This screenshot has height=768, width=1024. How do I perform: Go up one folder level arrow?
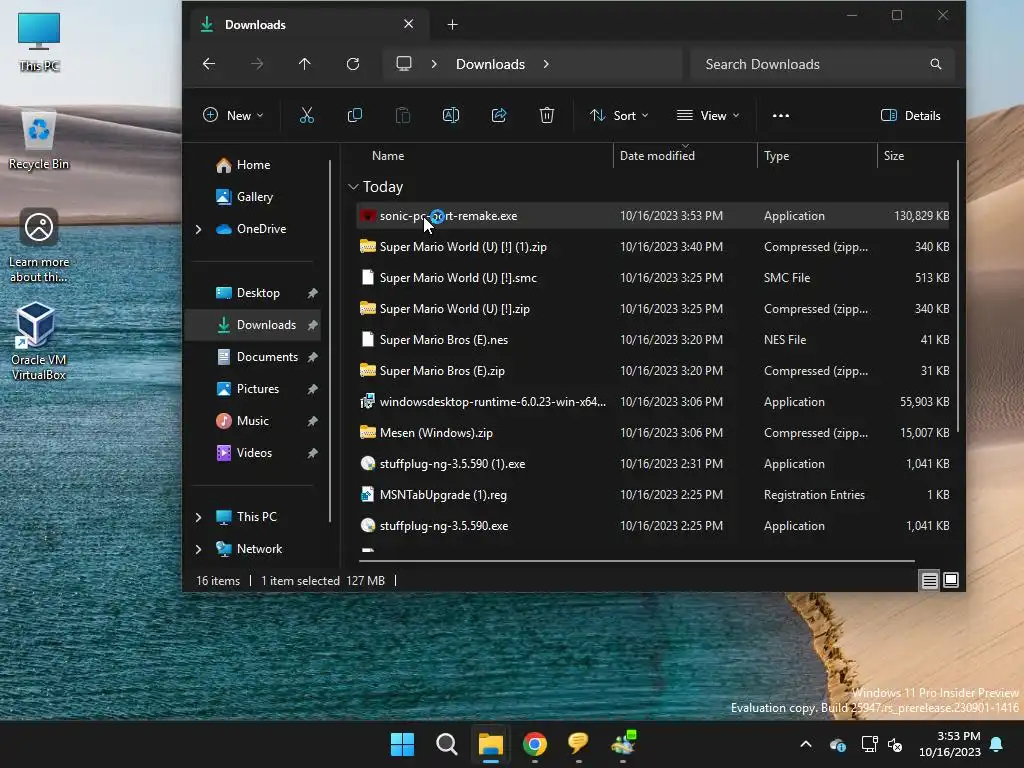[304, 64]
